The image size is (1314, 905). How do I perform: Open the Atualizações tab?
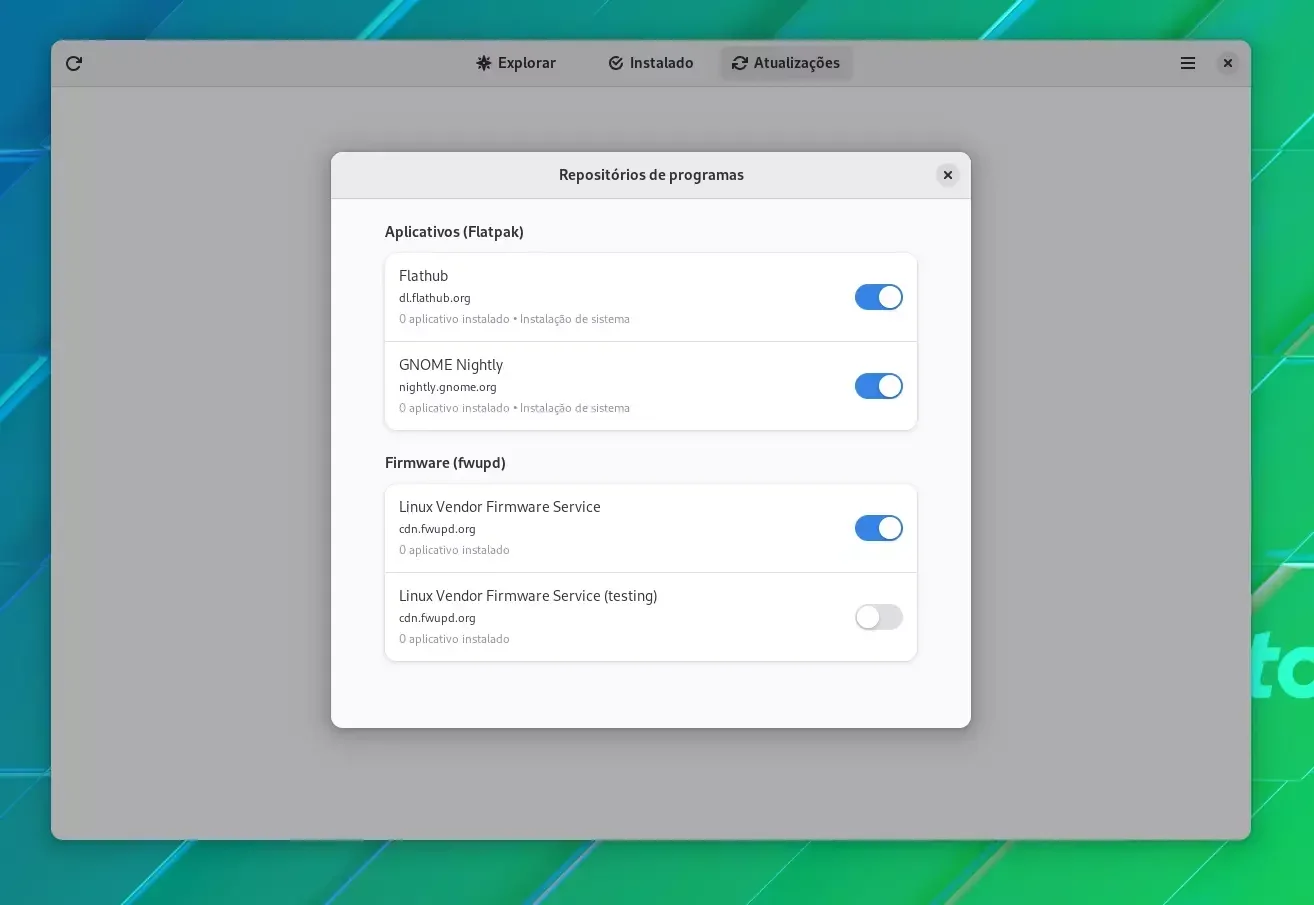point(786,63)
